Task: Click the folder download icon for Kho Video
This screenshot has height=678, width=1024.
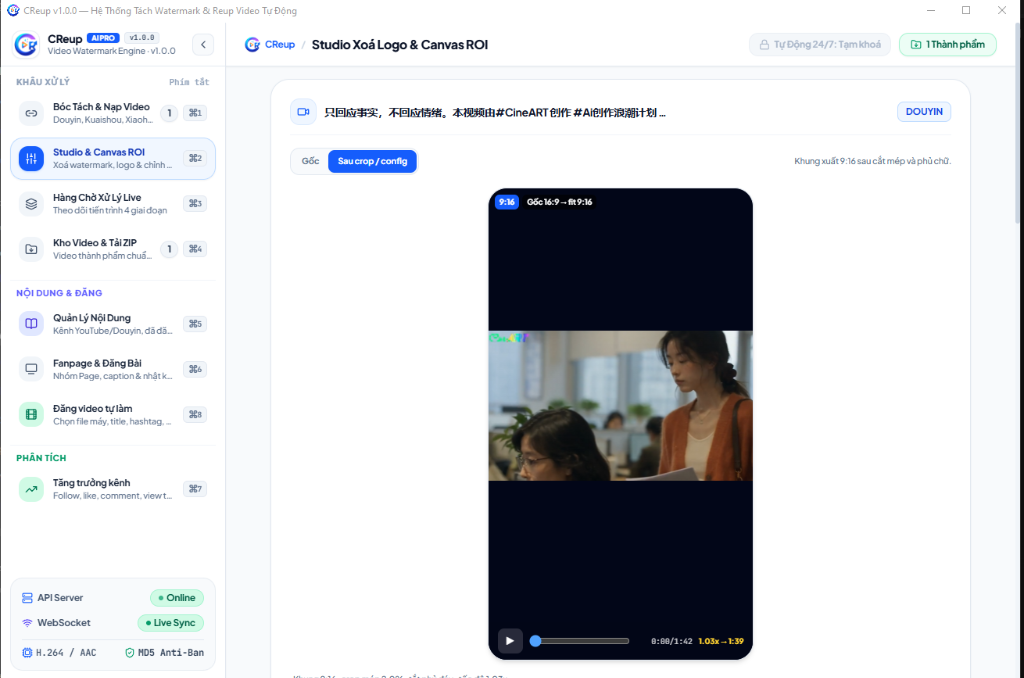Action: 31,249
